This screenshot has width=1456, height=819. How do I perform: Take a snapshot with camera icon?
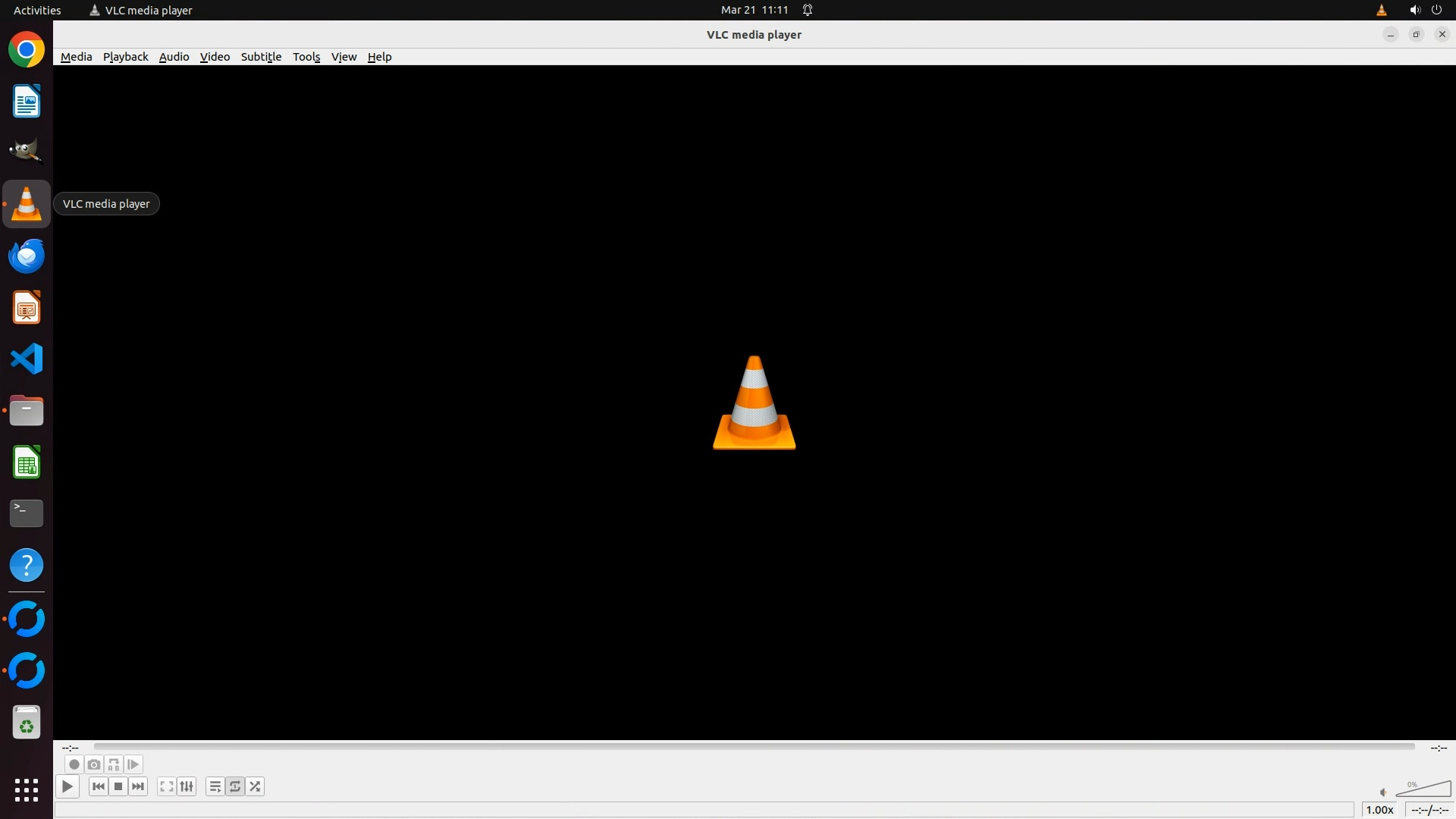tap(94, 764)
